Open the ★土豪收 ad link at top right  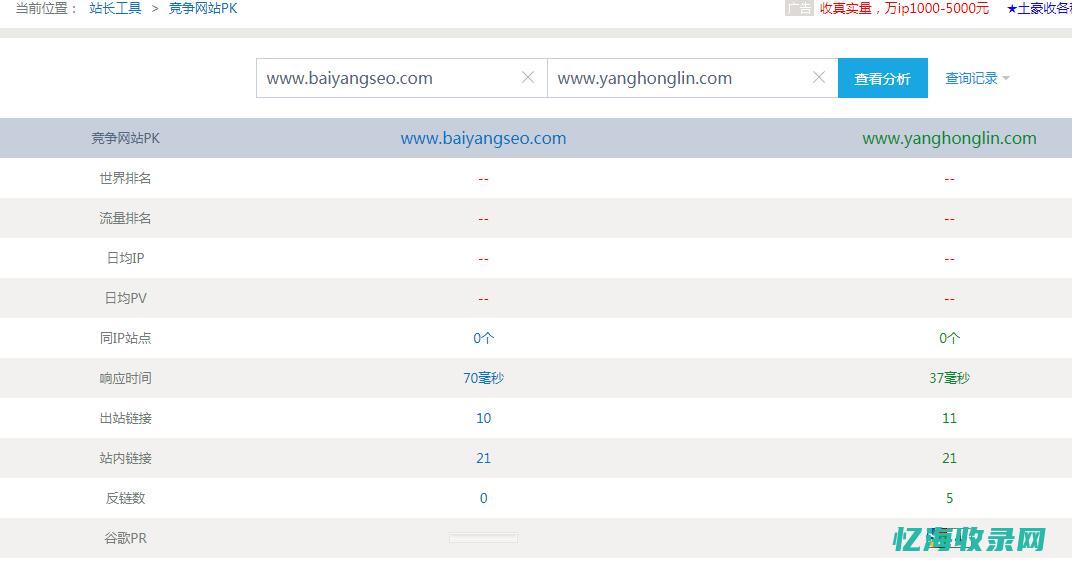(1038, 8)
